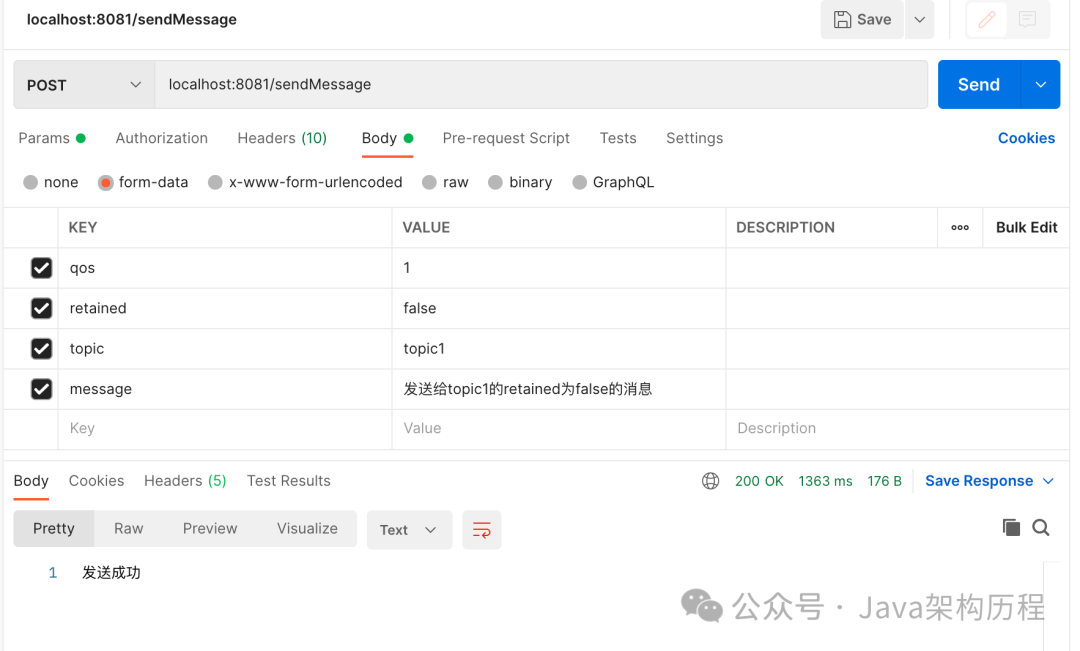Viewport: 1080px width, 651px height.
Task: Click the Bulk Edit button
Action: pyautogui.click(x=1026, y=227)
